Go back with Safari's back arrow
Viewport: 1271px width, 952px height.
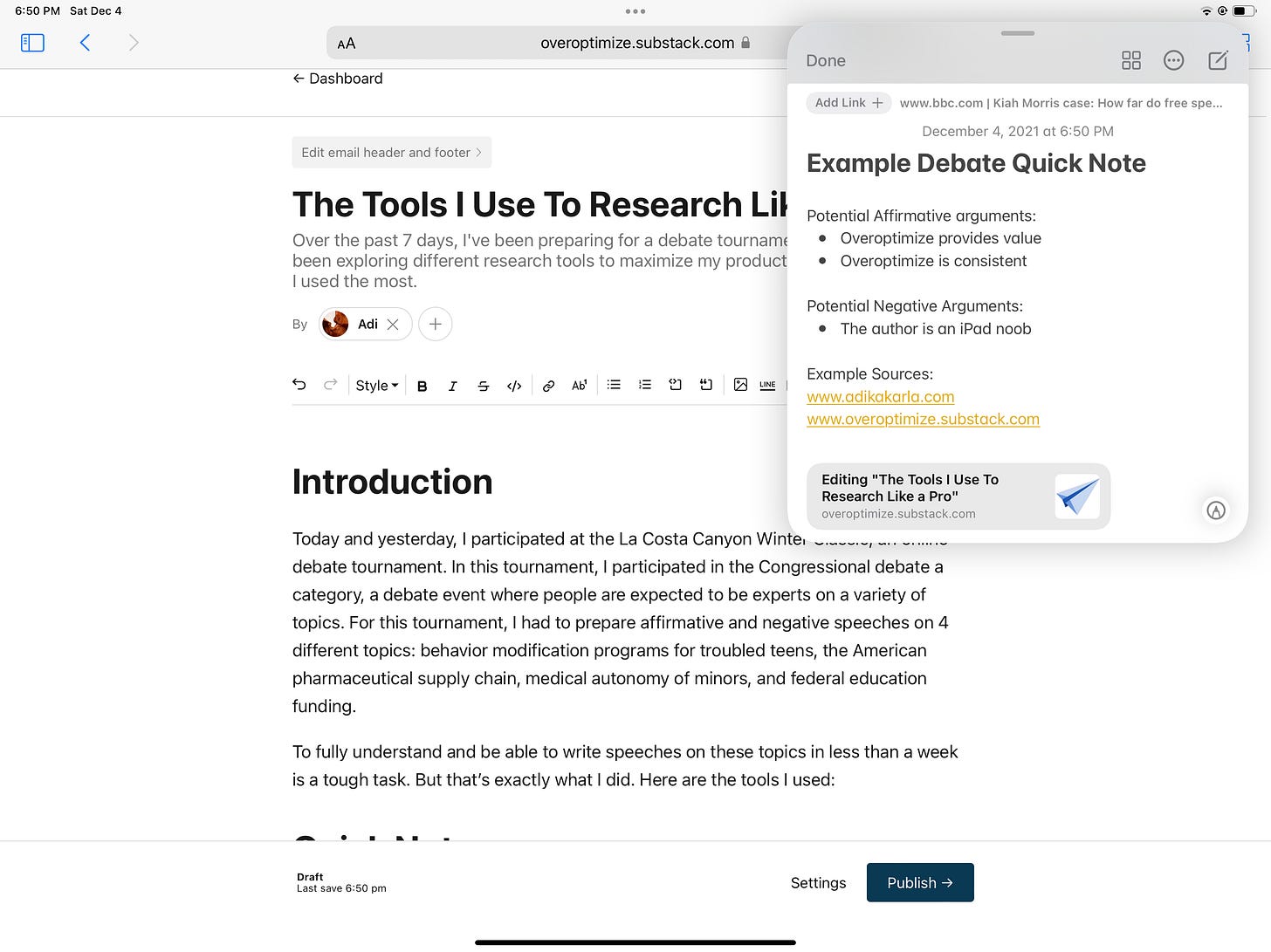pyautogui.click(x=85, y=43)
